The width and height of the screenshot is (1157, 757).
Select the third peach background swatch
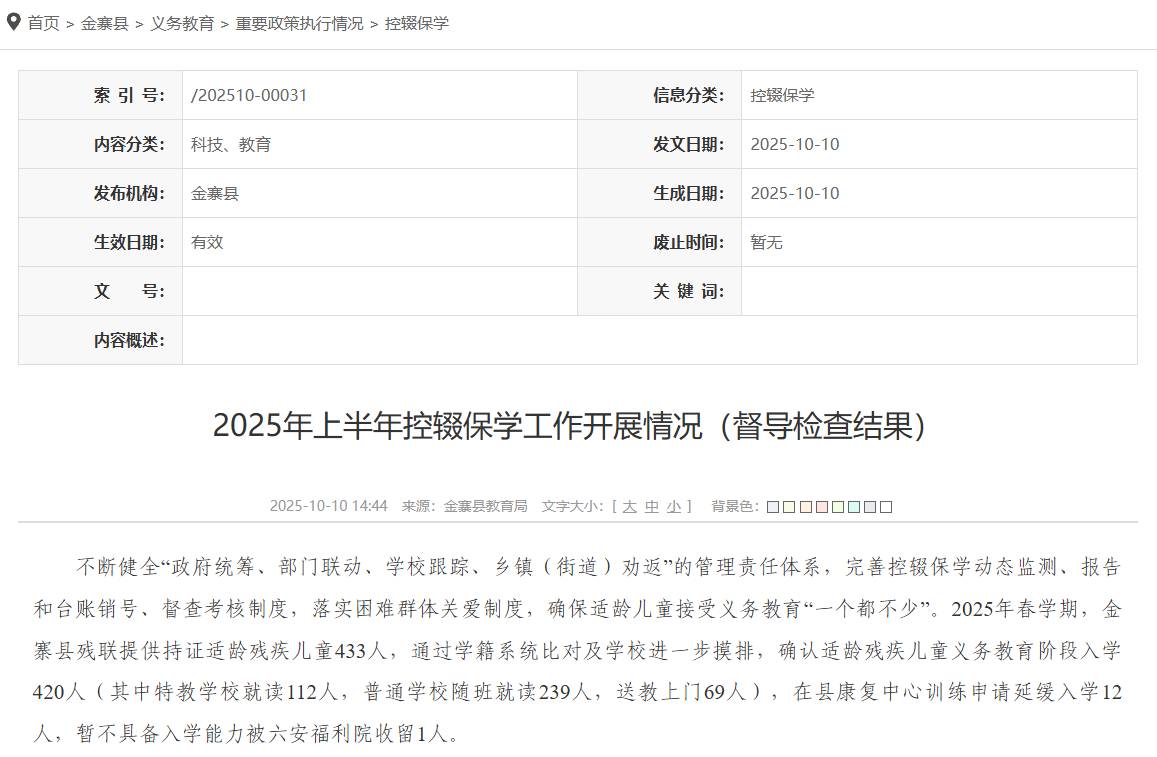pos(805,507)
